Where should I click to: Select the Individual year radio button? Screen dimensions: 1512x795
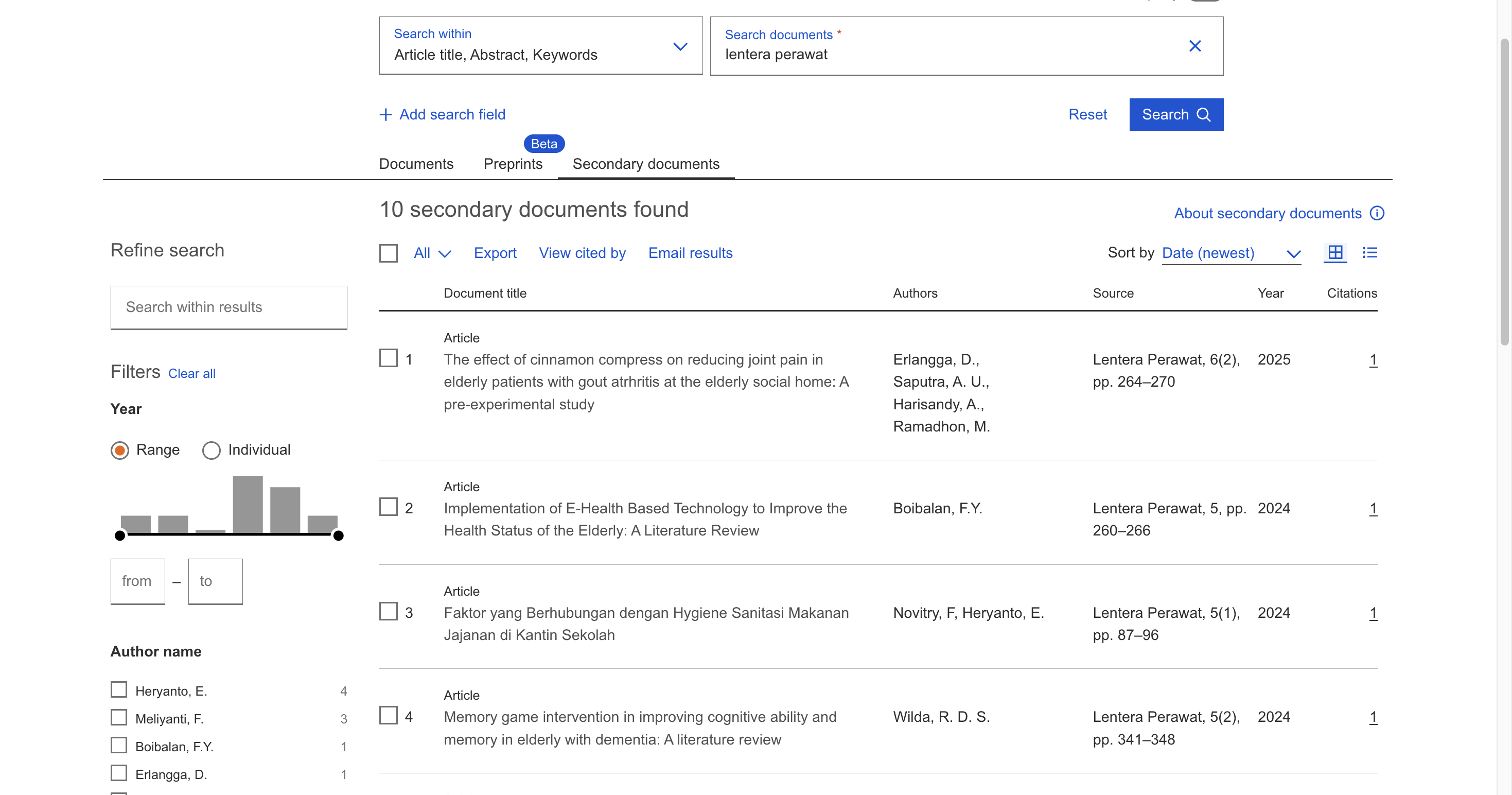click(x=212, y=451)
